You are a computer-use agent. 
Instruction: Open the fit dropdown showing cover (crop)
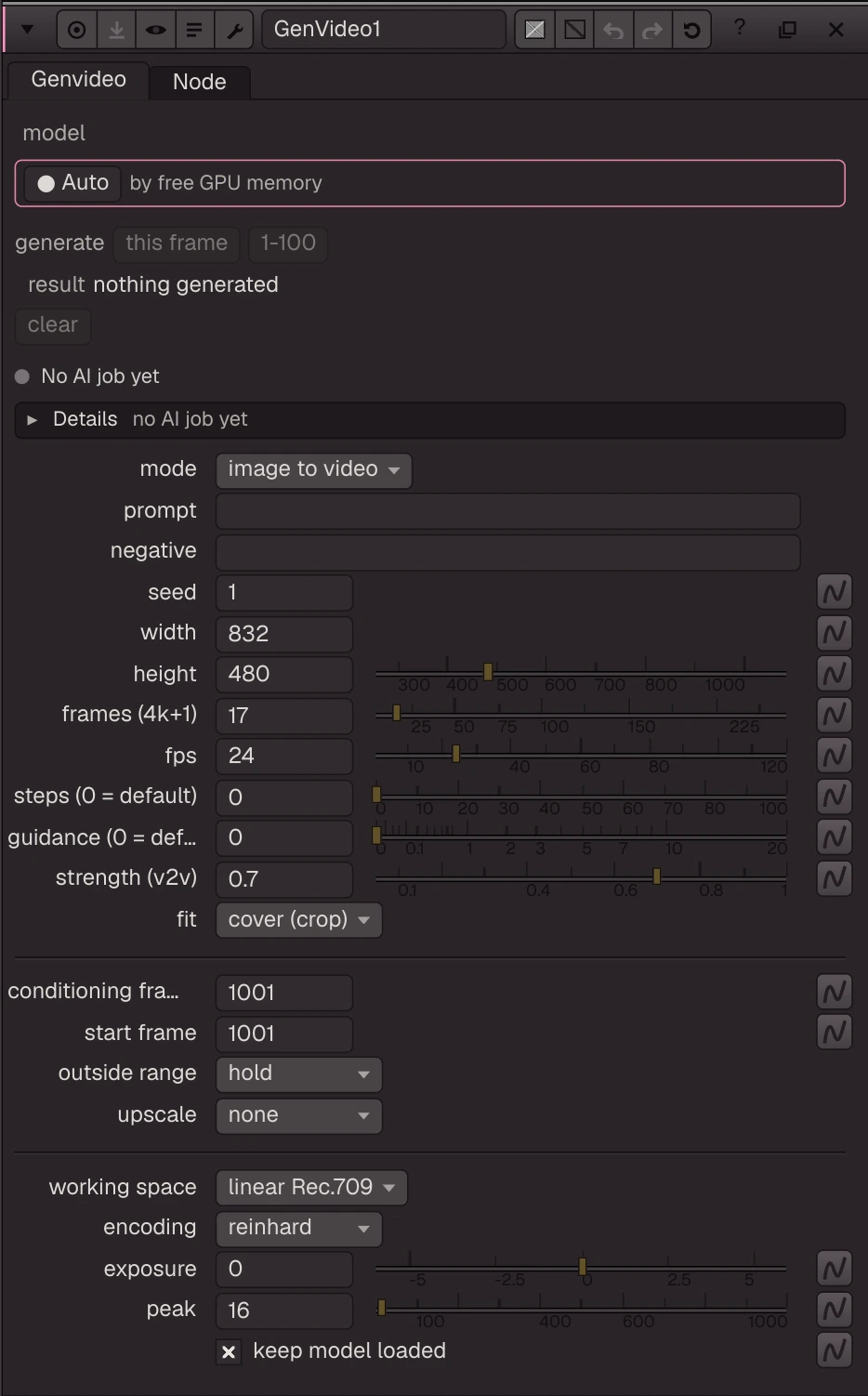tap(299, 920)
